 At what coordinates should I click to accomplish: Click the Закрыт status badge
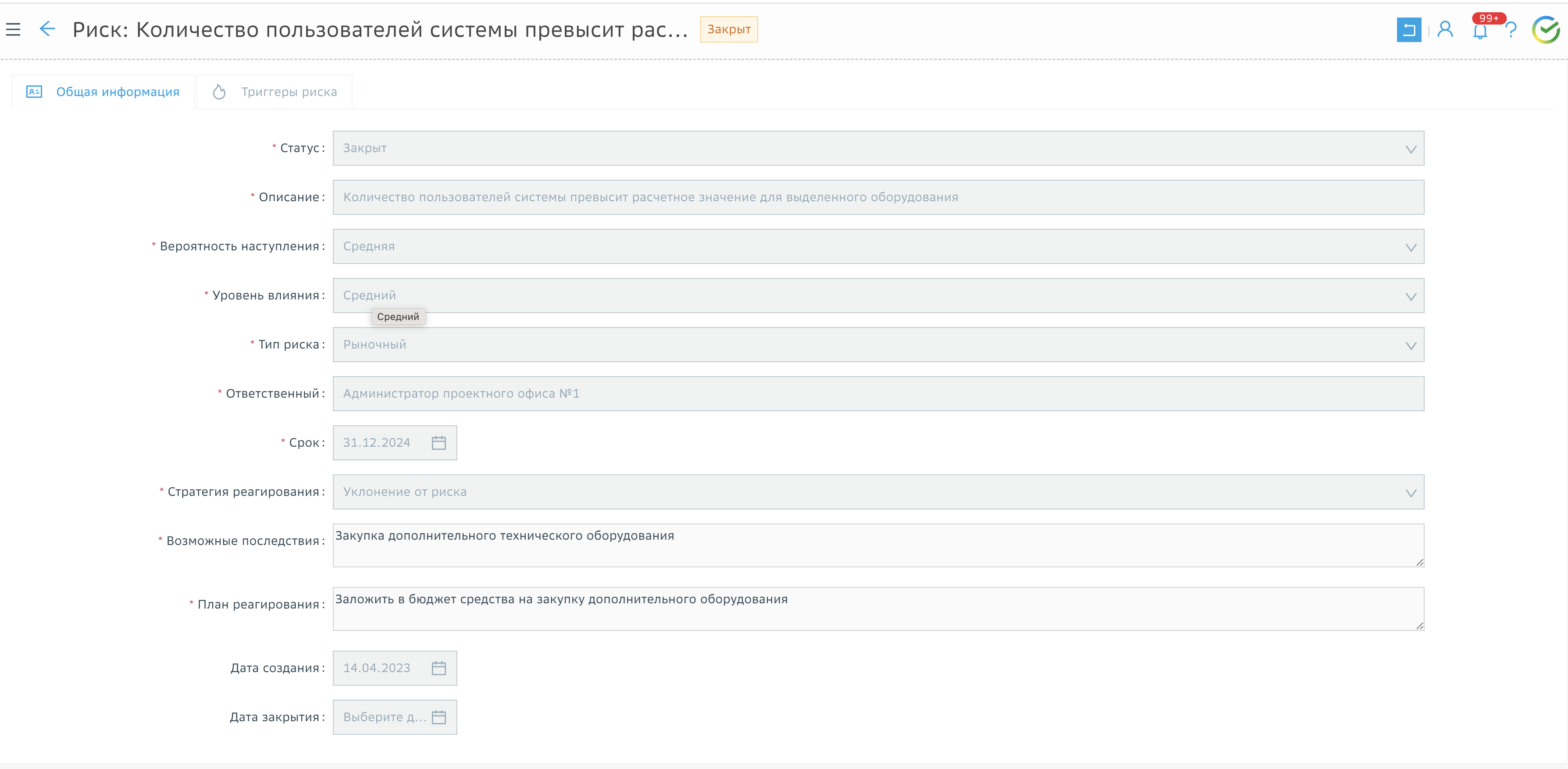729,28
